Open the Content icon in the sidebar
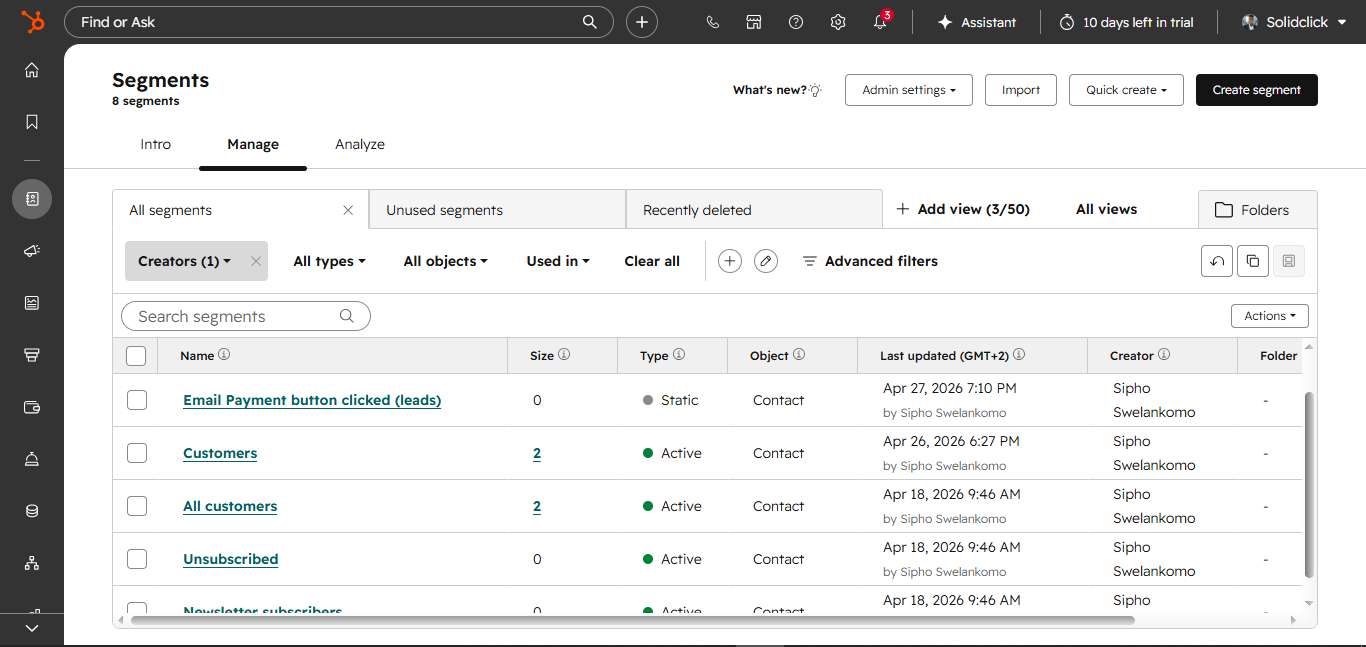This screenshot has width=1366, height=647. coord(32,303)
